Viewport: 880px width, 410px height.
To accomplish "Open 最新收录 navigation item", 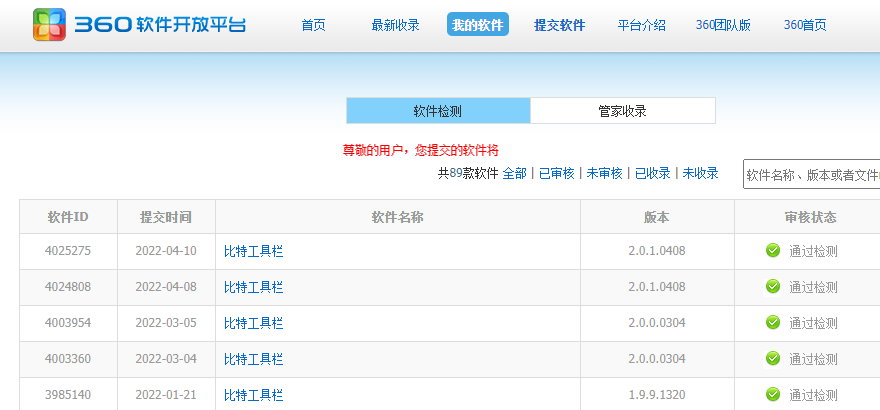I will pyautogui.click(x=395, y=25).
